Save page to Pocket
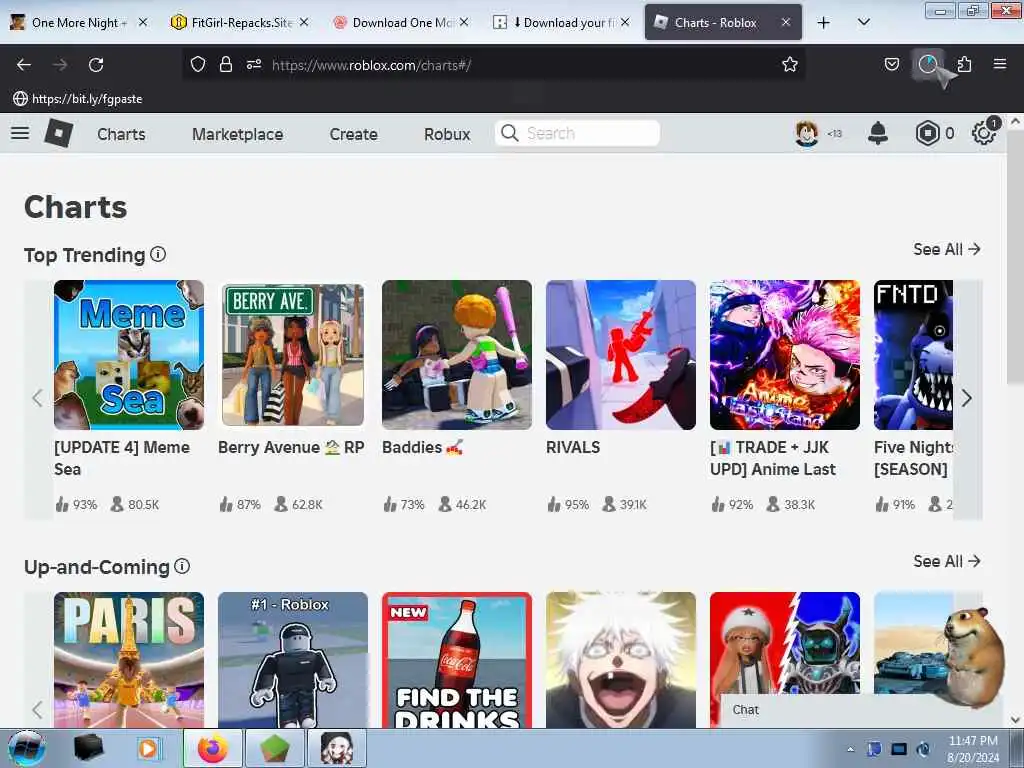Viewport: 1024px width, 768px height. tap(891, 64)
